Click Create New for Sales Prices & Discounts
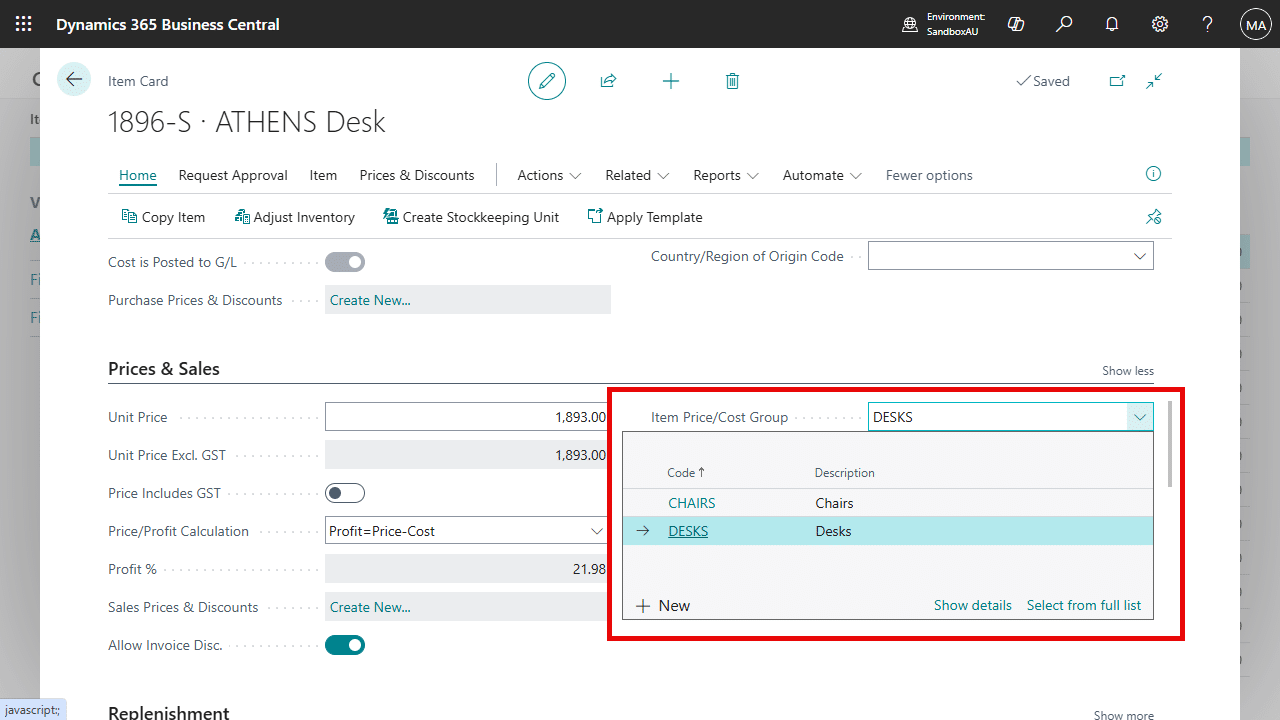Image resolution: width=1280 pixels, height=720 pixels. [370, 607]
